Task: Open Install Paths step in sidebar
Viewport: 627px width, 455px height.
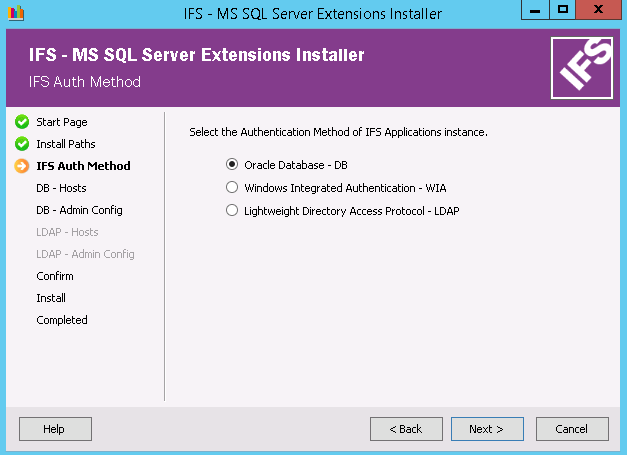Action: click(66, 144)
